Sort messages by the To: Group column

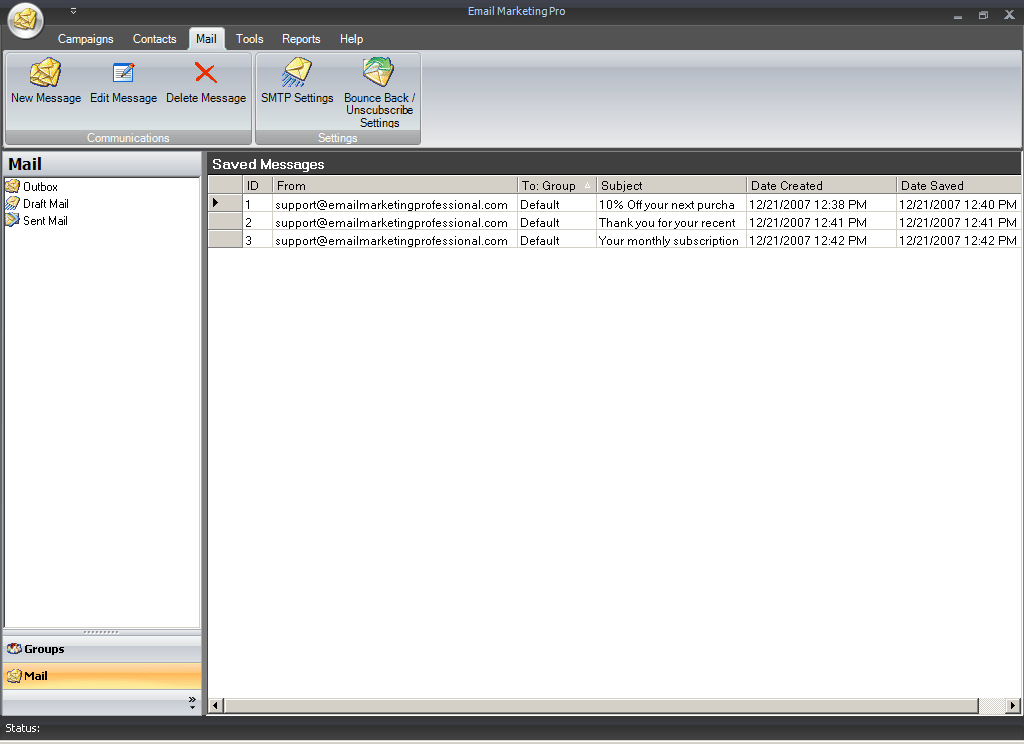(553, 185)
